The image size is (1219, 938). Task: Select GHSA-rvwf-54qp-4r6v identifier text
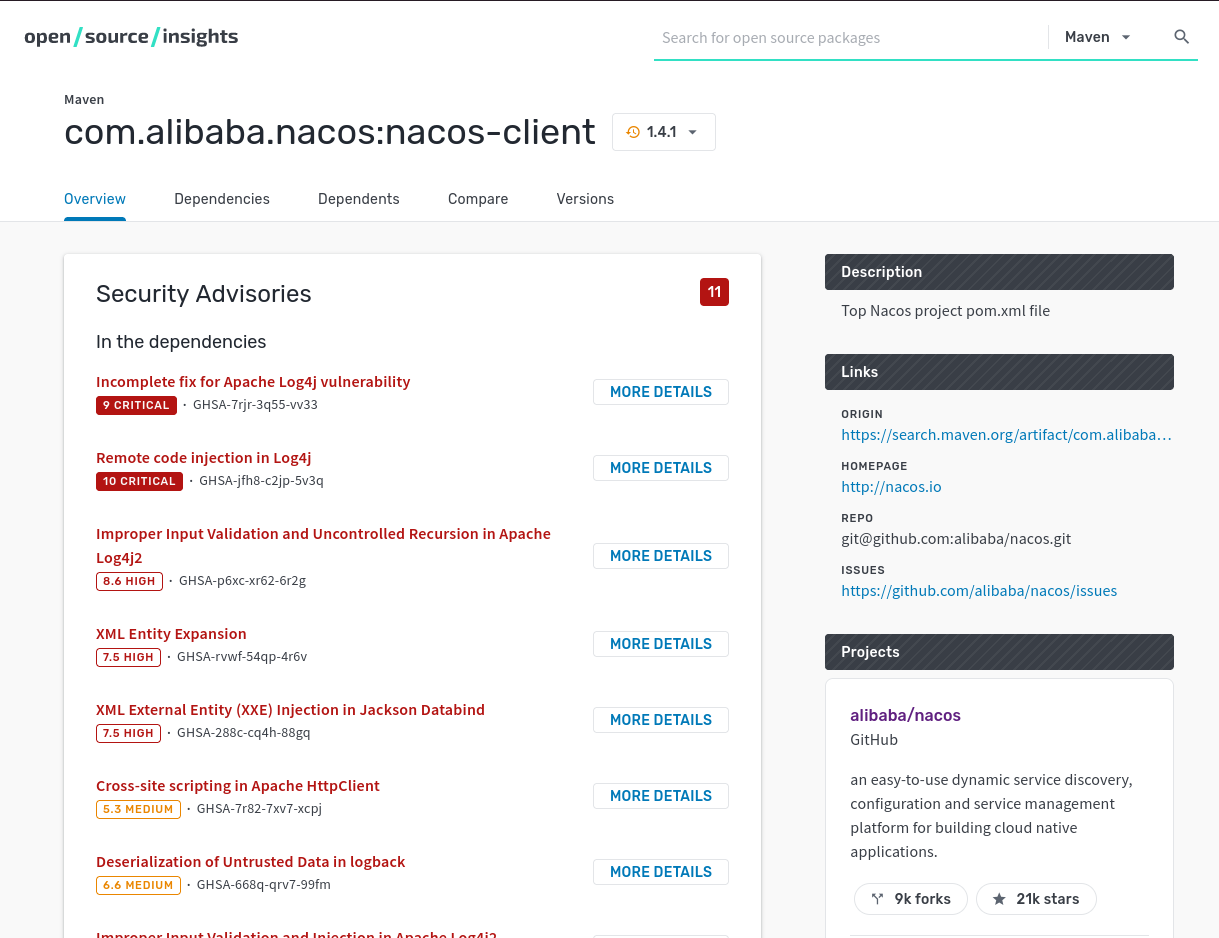pyautogui.click(x=242, y=657)
